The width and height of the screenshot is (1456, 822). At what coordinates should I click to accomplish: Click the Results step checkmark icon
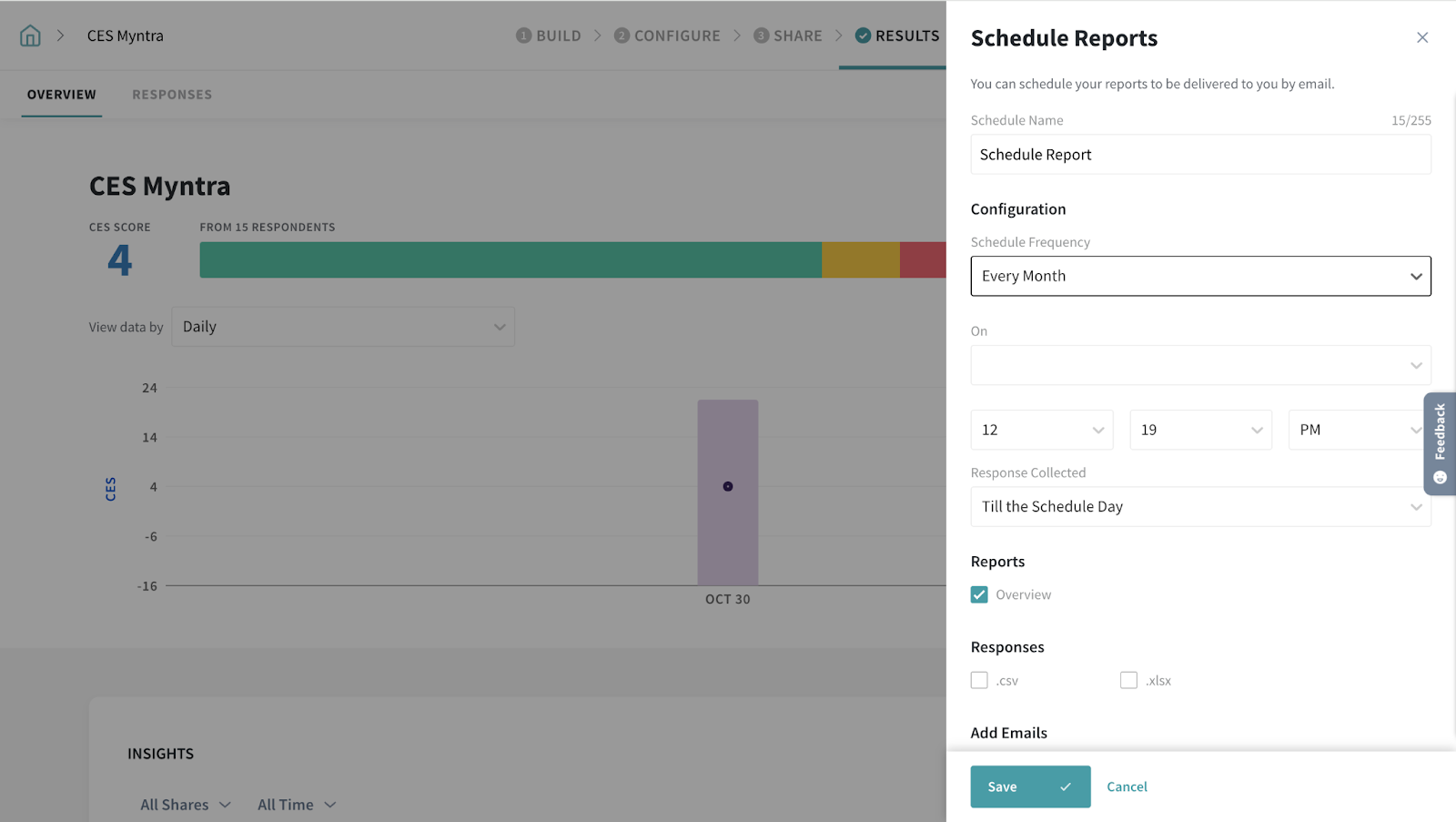[863, 36]
